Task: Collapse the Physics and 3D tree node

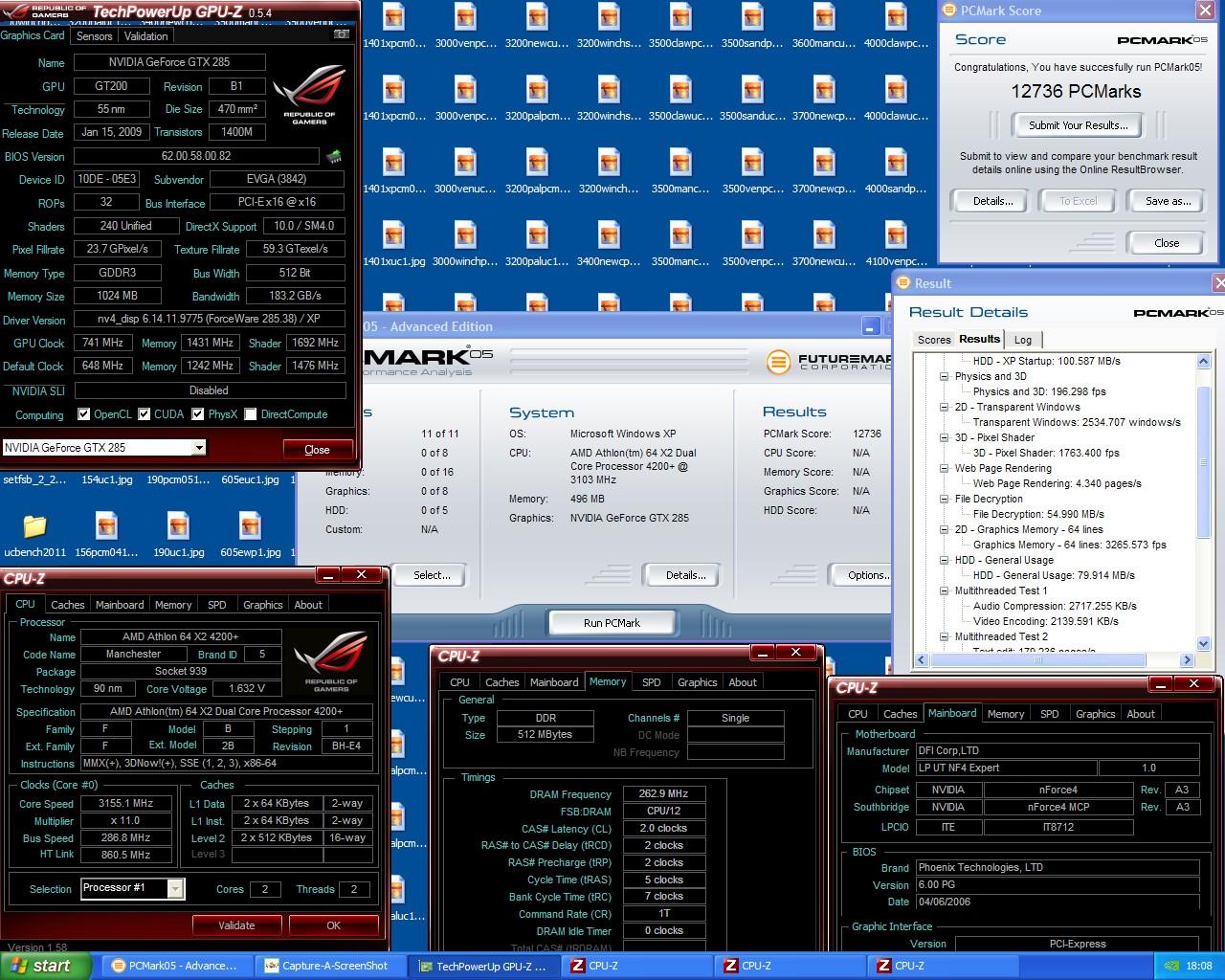Action: coord(944,376)
